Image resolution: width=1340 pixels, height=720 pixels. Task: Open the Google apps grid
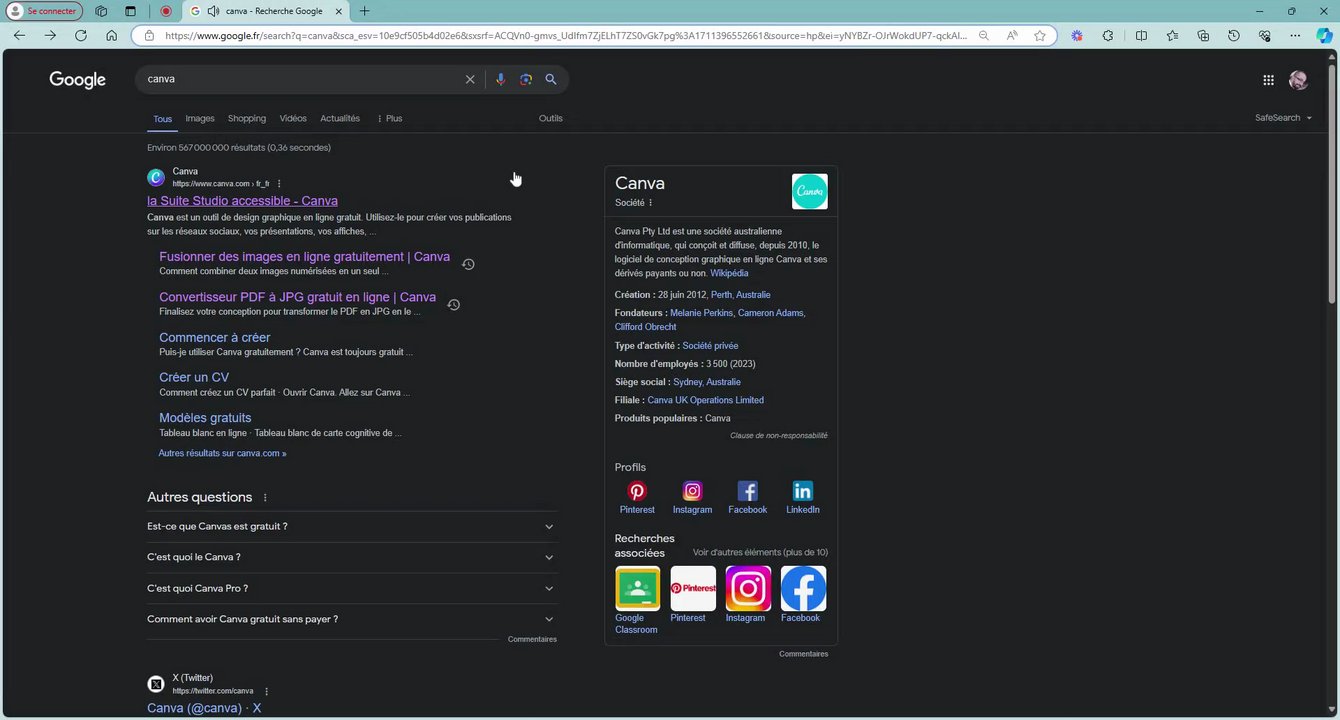tap(1268, 80)
